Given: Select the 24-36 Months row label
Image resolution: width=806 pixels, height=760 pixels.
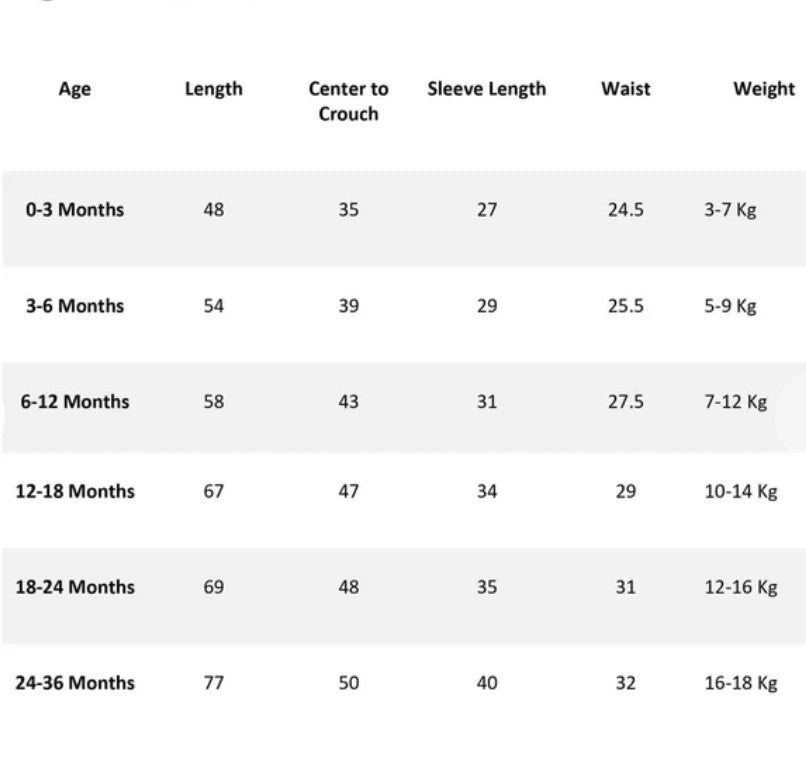Looking at the screenshot, I should click(x=75, y=683).
